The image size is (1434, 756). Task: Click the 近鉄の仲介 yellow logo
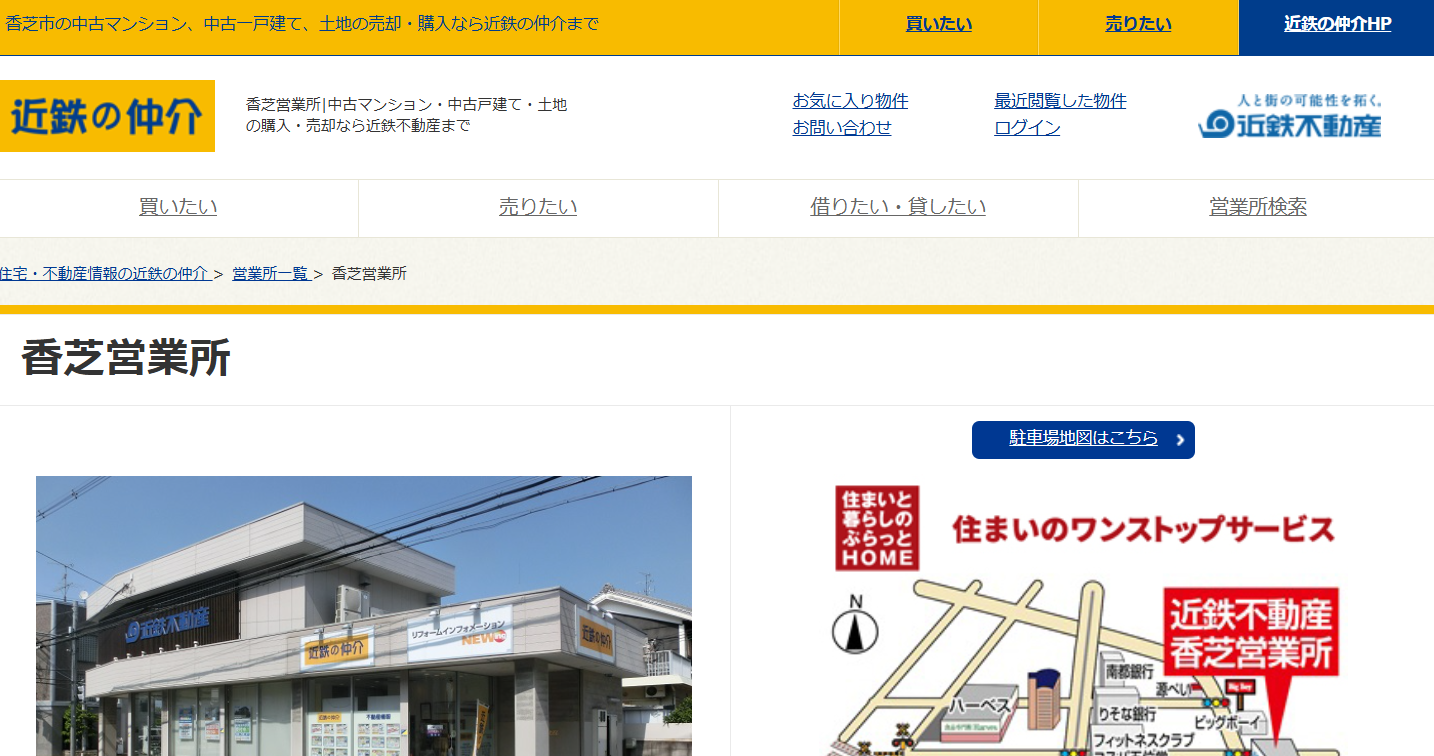tap(107, 116)
